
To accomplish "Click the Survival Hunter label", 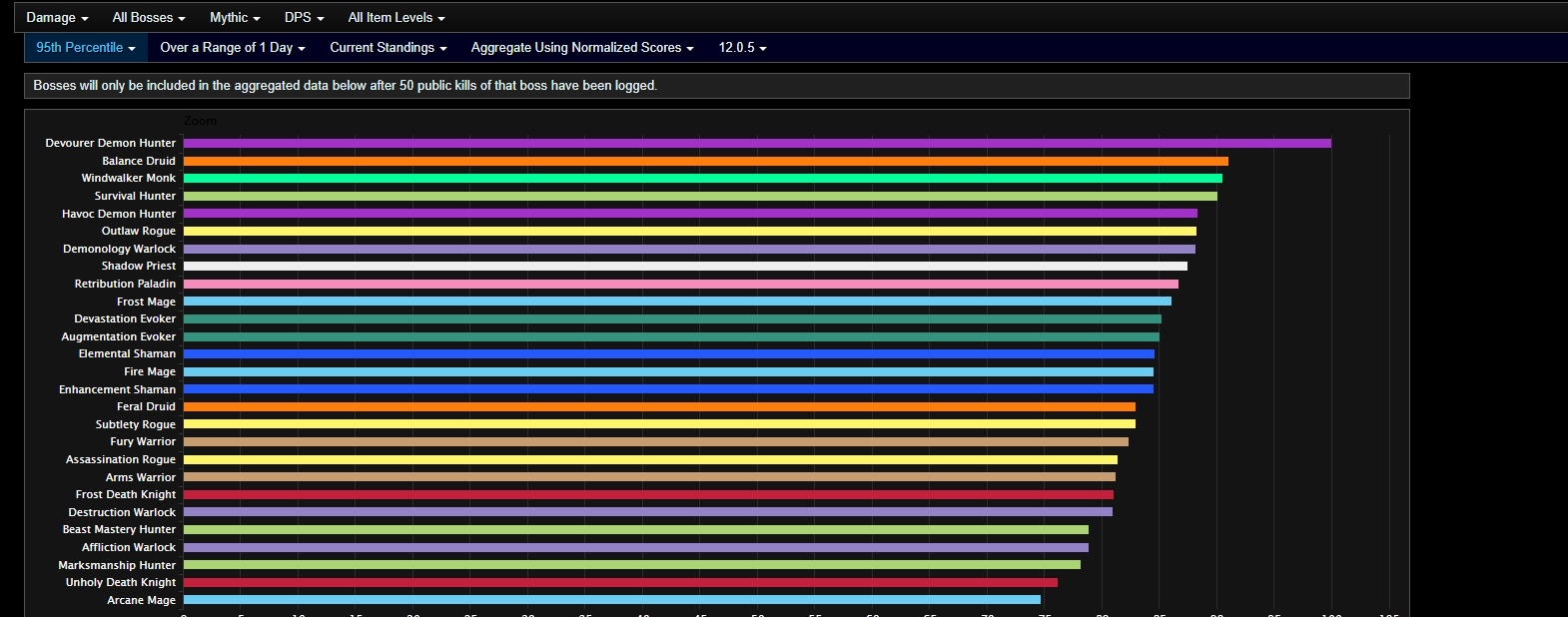I will click(x=135, y=196).
